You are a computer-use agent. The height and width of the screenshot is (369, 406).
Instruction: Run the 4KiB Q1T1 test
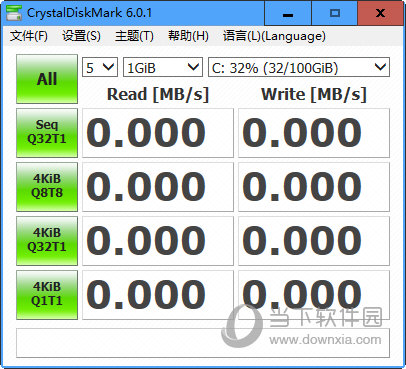coord(47,295)
